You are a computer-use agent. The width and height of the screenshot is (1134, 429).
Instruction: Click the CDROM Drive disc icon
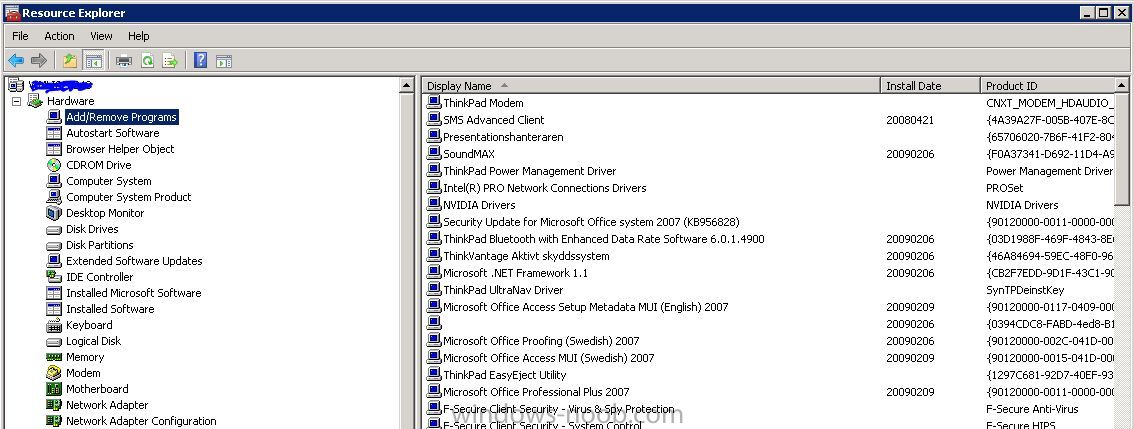[54, 165]
